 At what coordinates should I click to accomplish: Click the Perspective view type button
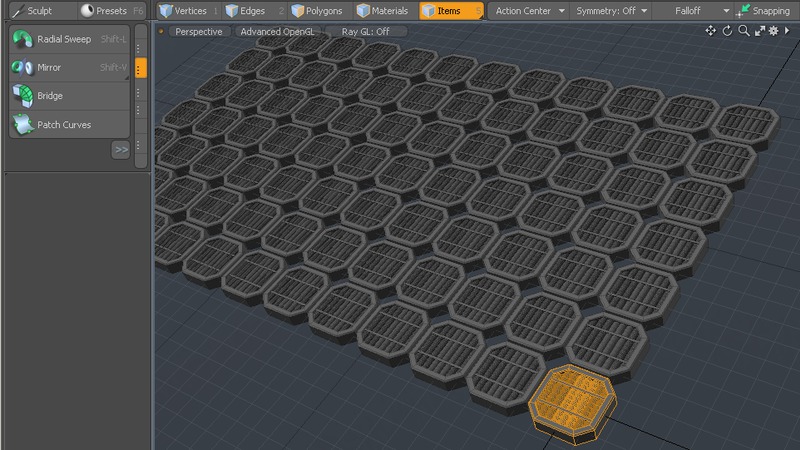point(199,31)
